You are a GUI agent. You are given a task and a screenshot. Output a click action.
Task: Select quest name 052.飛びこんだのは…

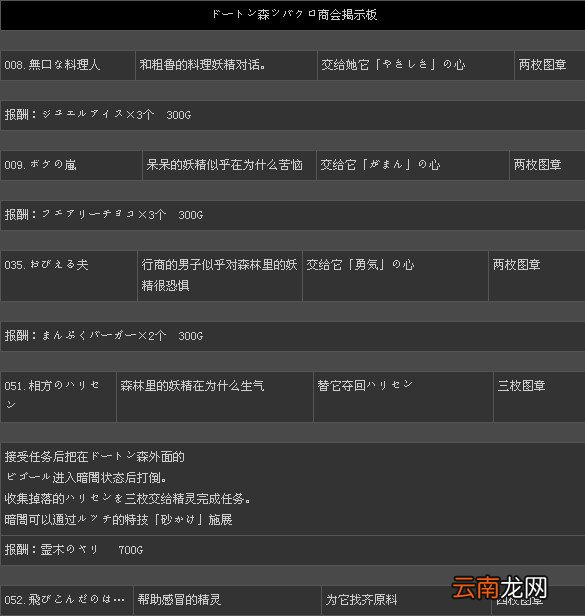tap(64, 600)
